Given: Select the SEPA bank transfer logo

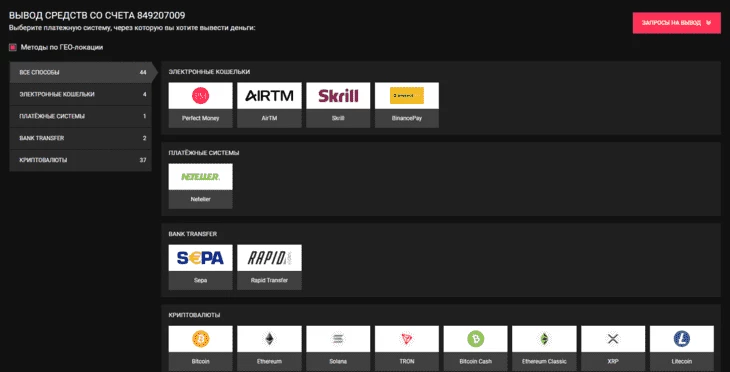Looking at the screenshot, I should 200,258.
